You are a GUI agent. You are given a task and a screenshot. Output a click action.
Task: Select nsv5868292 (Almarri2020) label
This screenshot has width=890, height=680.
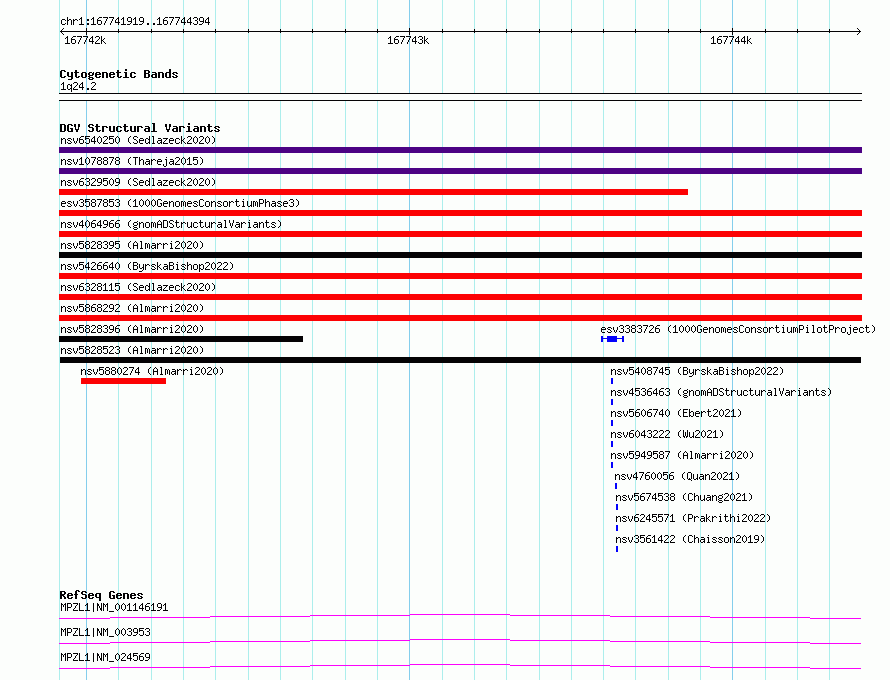pyautogui.click(x=132, y=308)
